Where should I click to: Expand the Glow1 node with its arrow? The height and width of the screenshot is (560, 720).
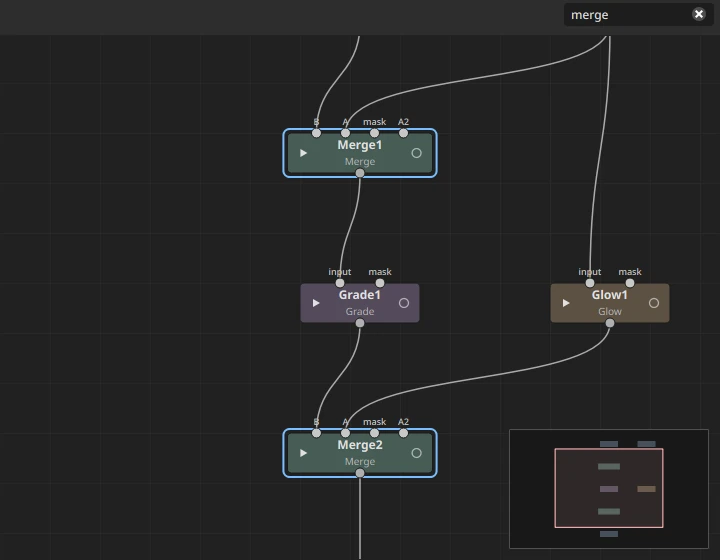(566, 303)
